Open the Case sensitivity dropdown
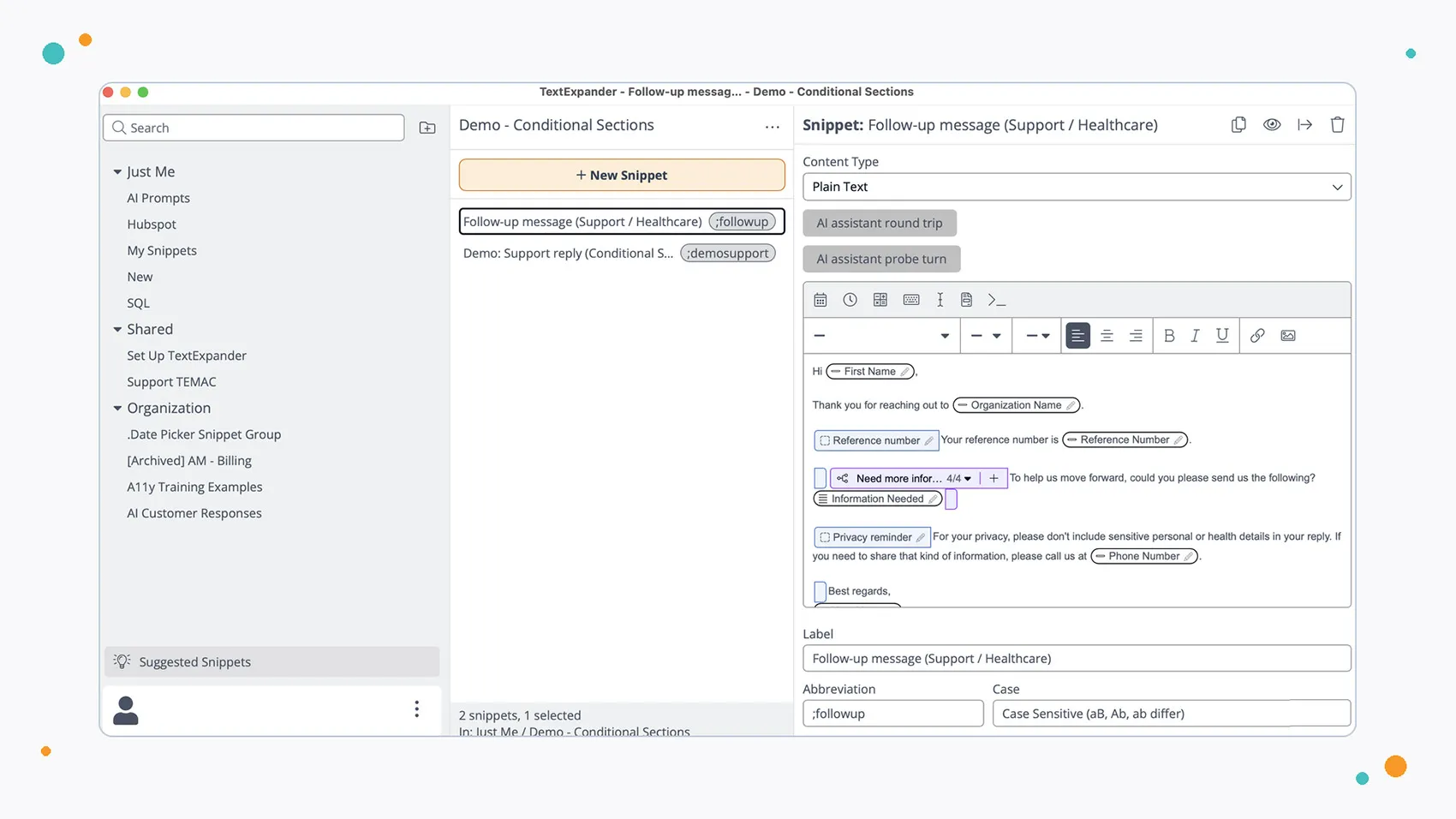 1171,714
